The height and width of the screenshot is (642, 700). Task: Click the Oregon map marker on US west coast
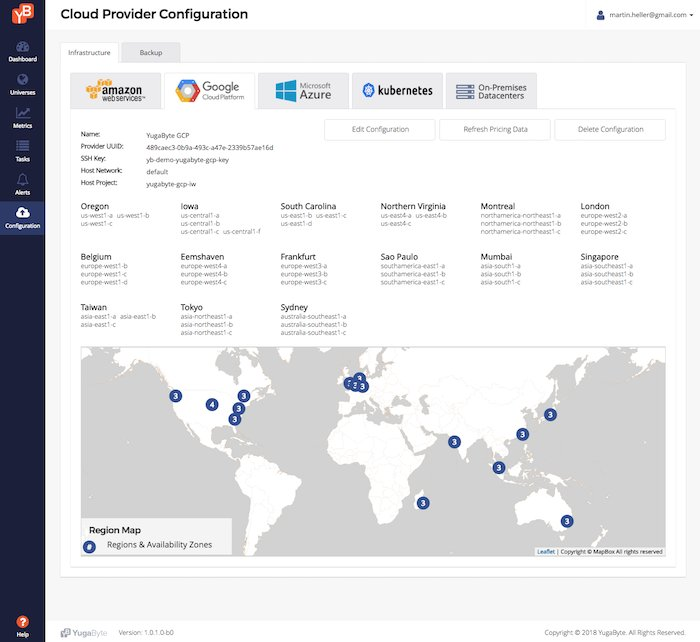(x=175, y=396)
